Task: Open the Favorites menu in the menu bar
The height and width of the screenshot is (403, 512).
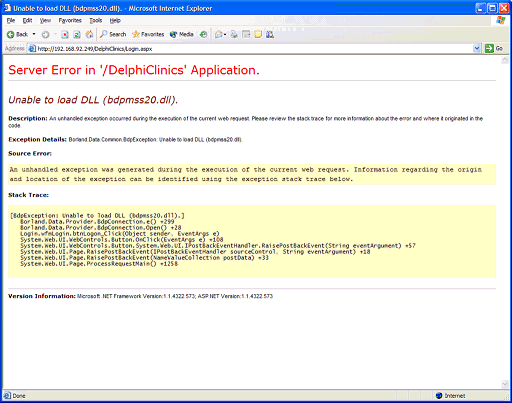Action: (70, 20)
